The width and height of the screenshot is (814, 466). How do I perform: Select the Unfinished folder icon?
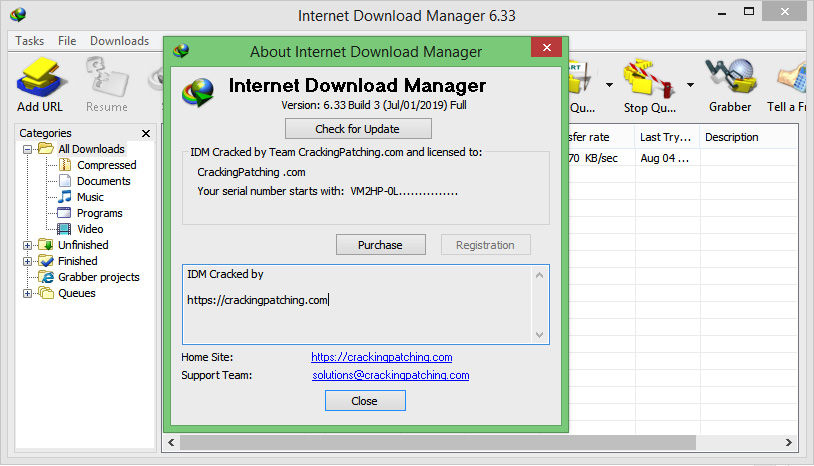[x=46, y=245]
